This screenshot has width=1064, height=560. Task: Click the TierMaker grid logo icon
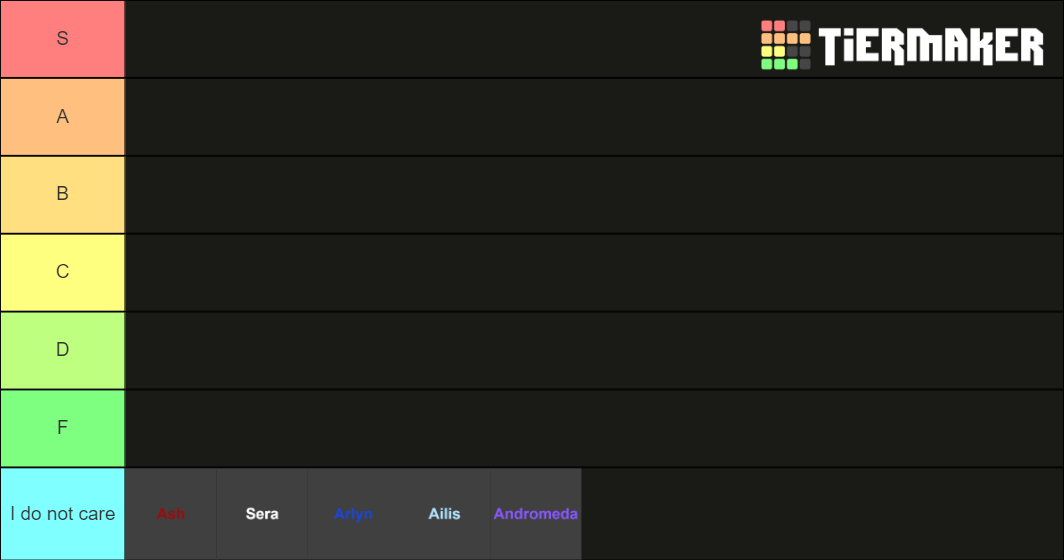[786, 45]
